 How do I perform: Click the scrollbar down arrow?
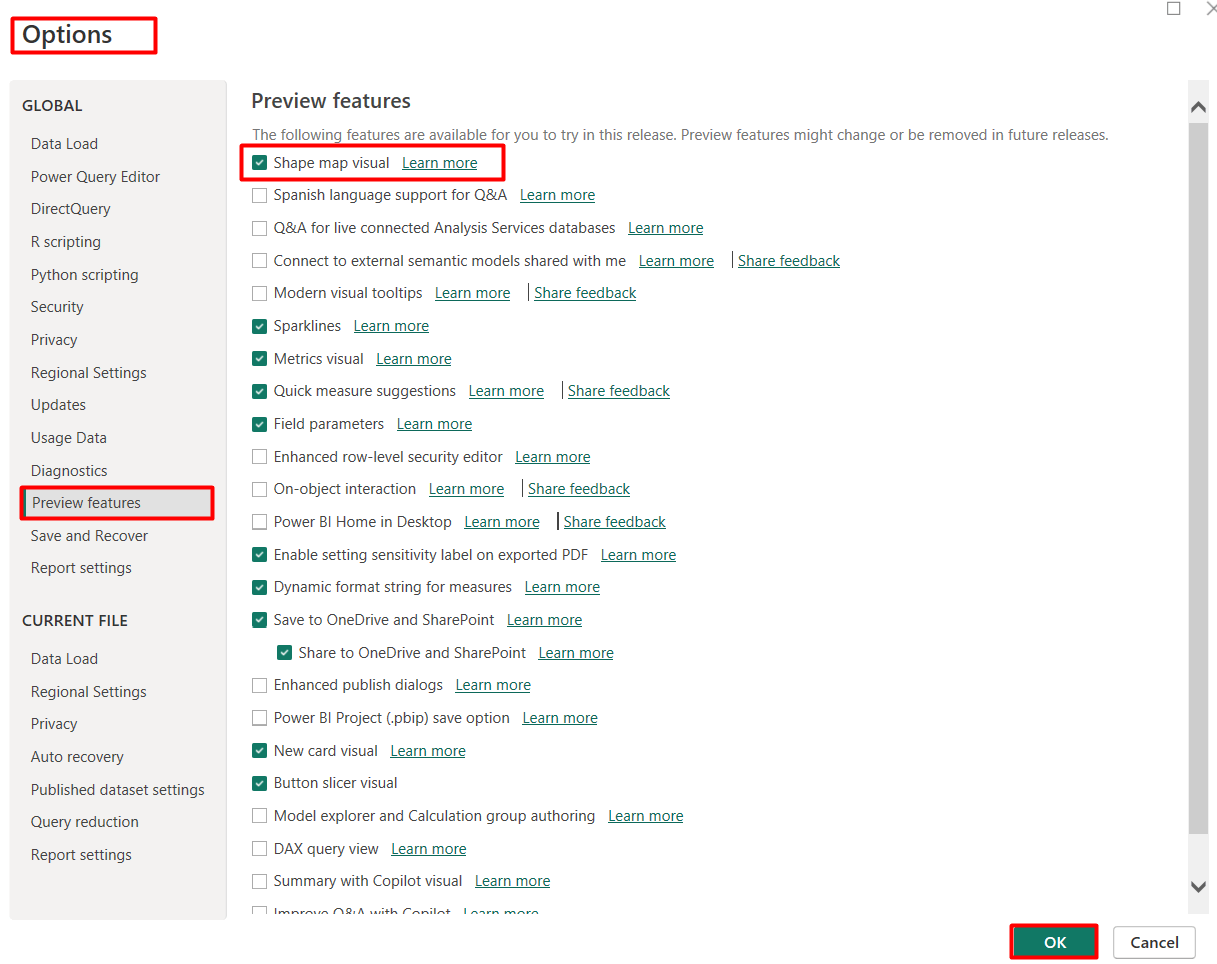click(x=1198, y=886)
